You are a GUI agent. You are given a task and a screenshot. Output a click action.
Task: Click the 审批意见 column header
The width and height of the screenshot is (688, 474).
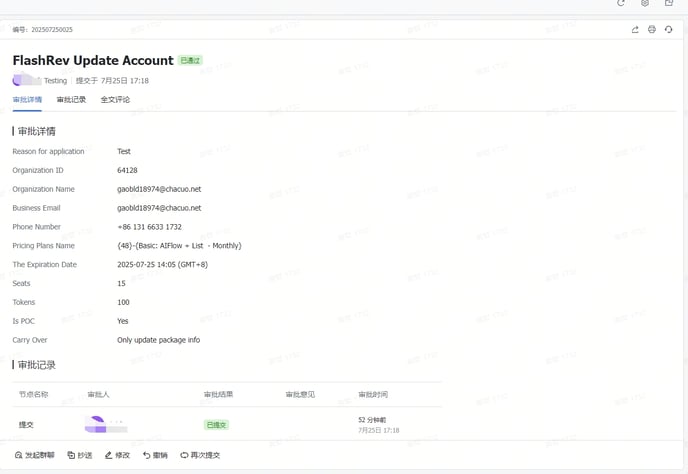coord(300,395)
